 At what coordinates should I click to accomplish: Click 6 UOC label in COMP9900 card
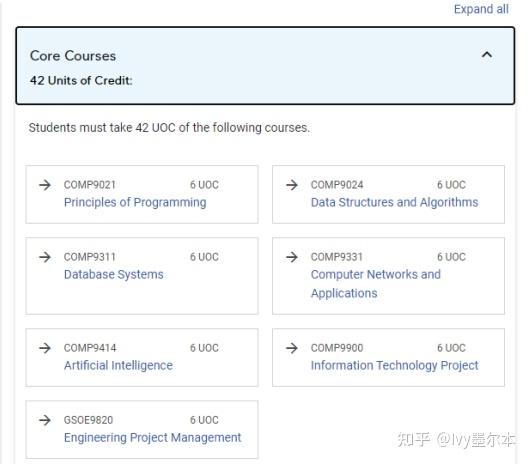click(451, 348)
